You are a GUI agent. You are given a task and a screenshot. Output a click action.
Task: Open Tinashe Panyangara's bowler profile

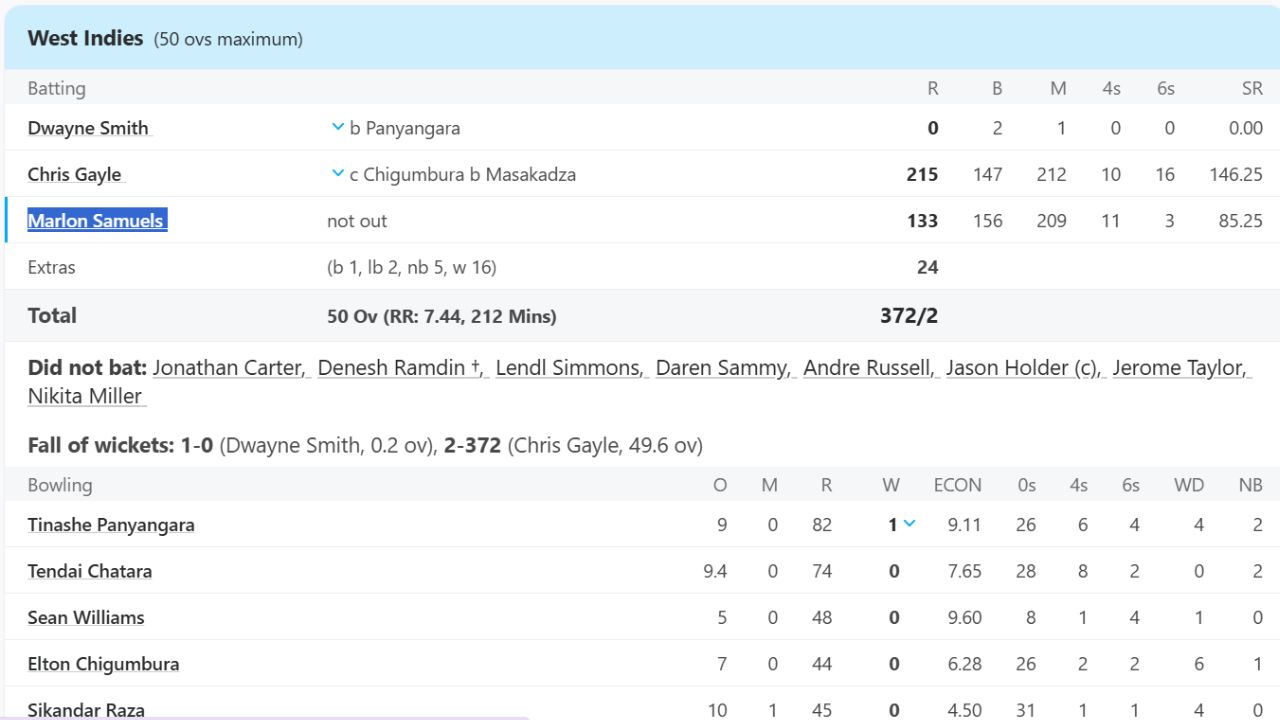pos(111,524)
